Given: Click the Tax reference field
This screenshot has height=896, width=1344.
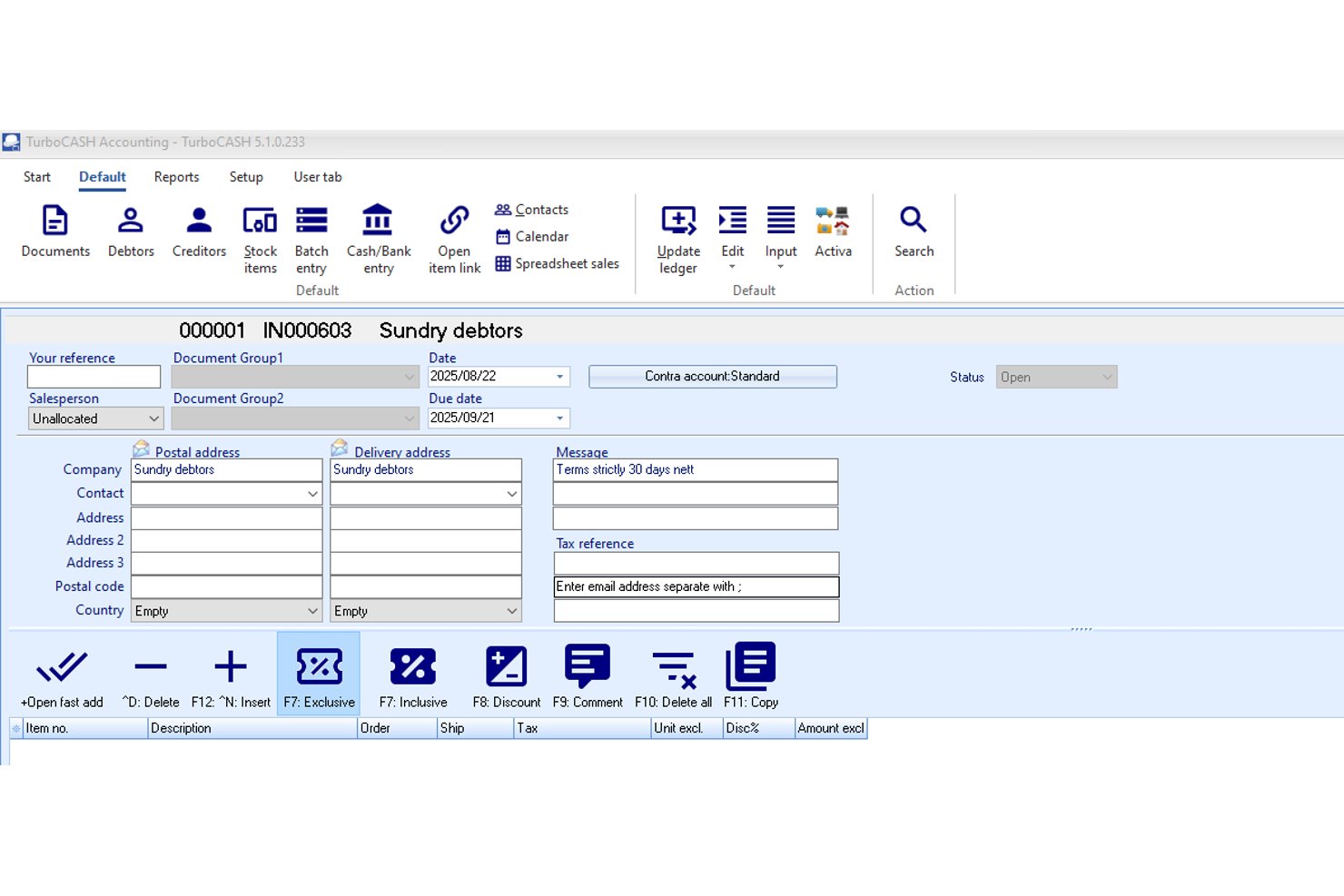Looking at the screenshot, I should coord(697,563).
